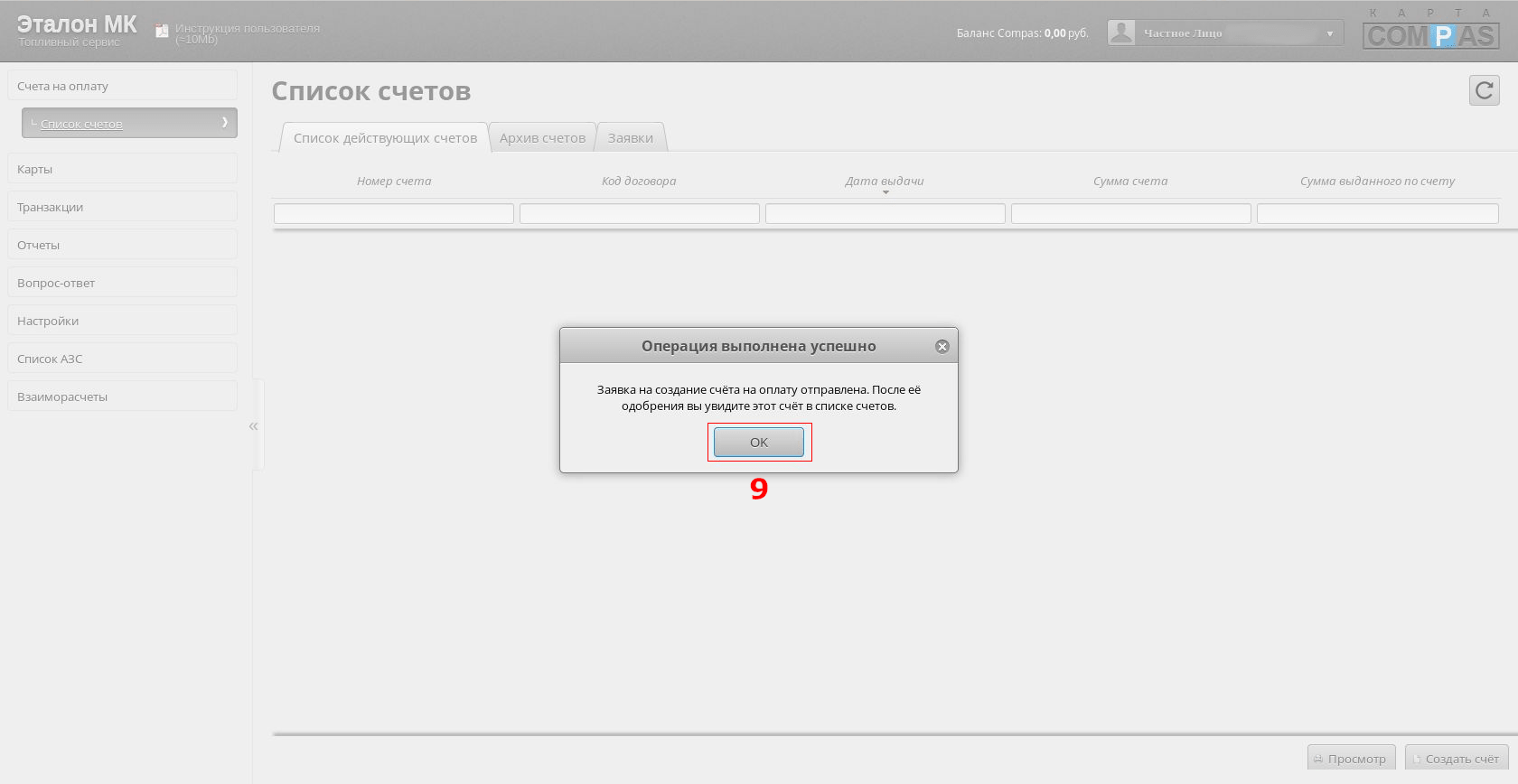This screenshot has width=1518, height=784.
Task: Click Сумма выданного по счету header
Action: click(1377, 182)
